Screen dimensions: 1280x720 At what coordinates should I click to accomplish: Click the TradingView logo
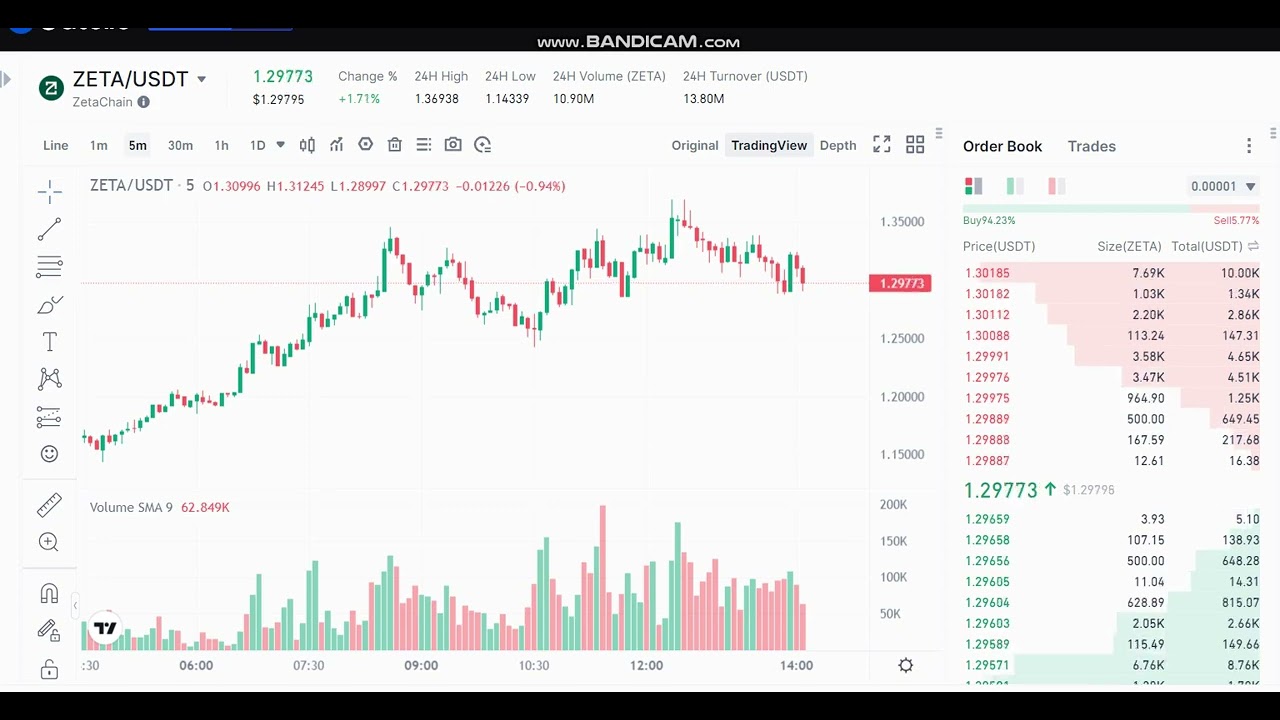(x=105, y=629)
